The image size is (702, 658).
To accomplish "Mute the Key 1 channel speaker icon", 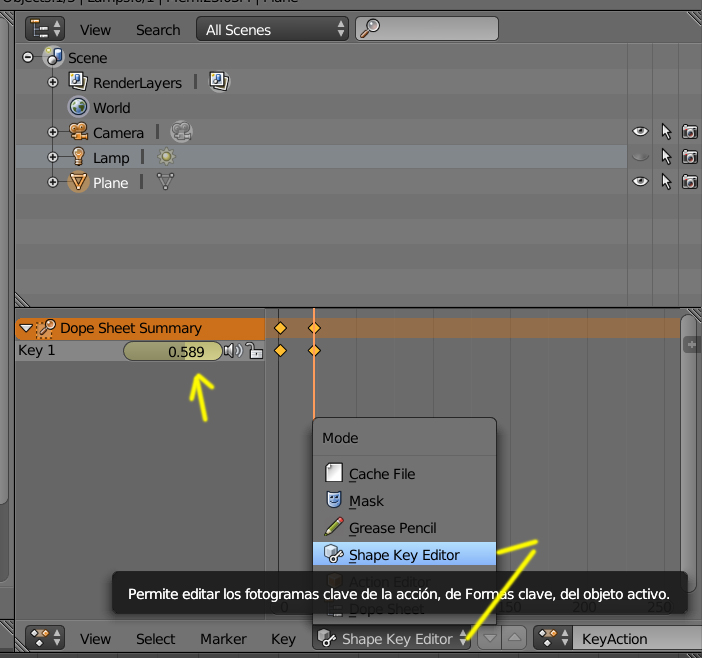I will 233,351.
